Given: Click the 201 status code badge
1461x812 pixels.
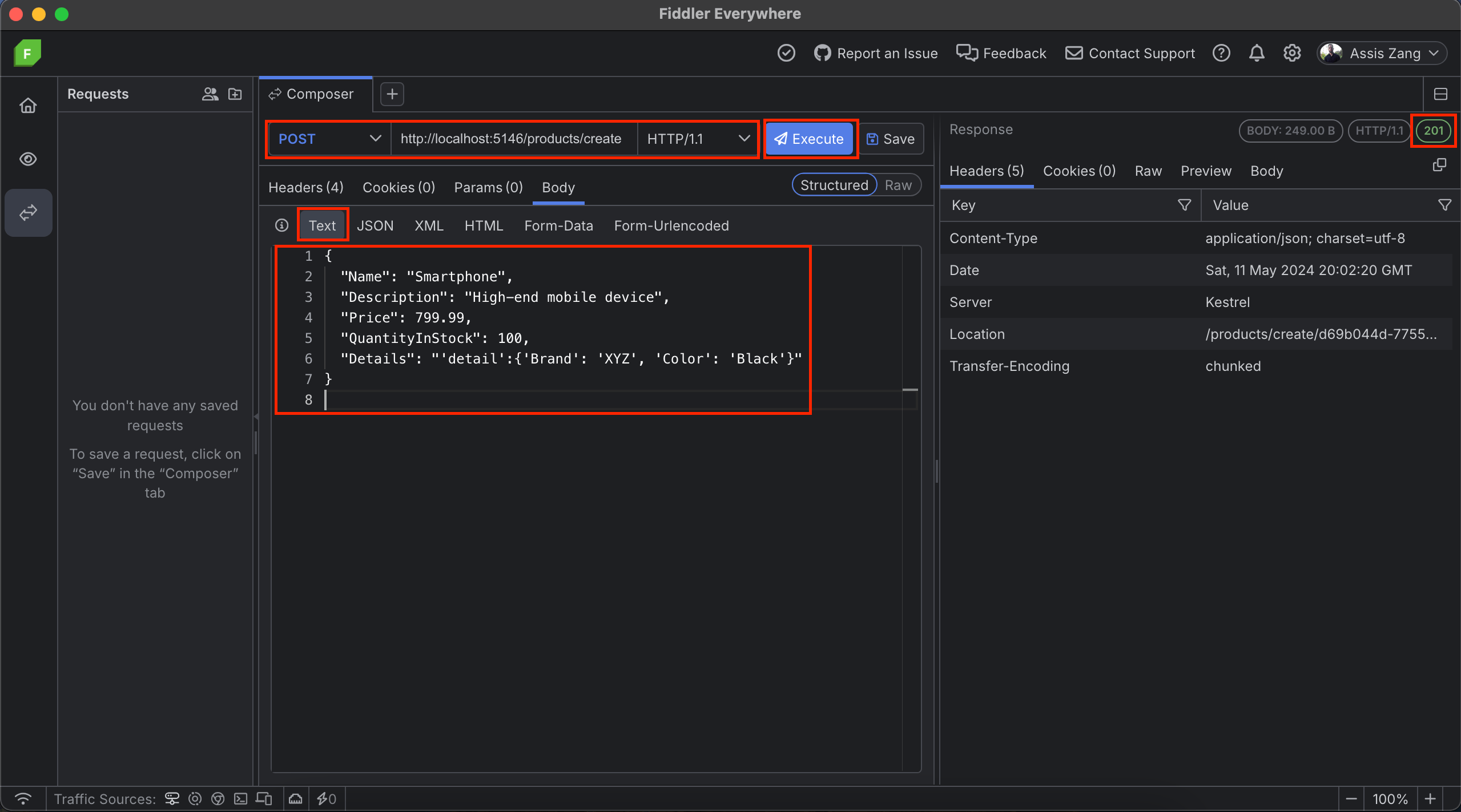Looking at the screenshot, I should tap(1433, 131).
